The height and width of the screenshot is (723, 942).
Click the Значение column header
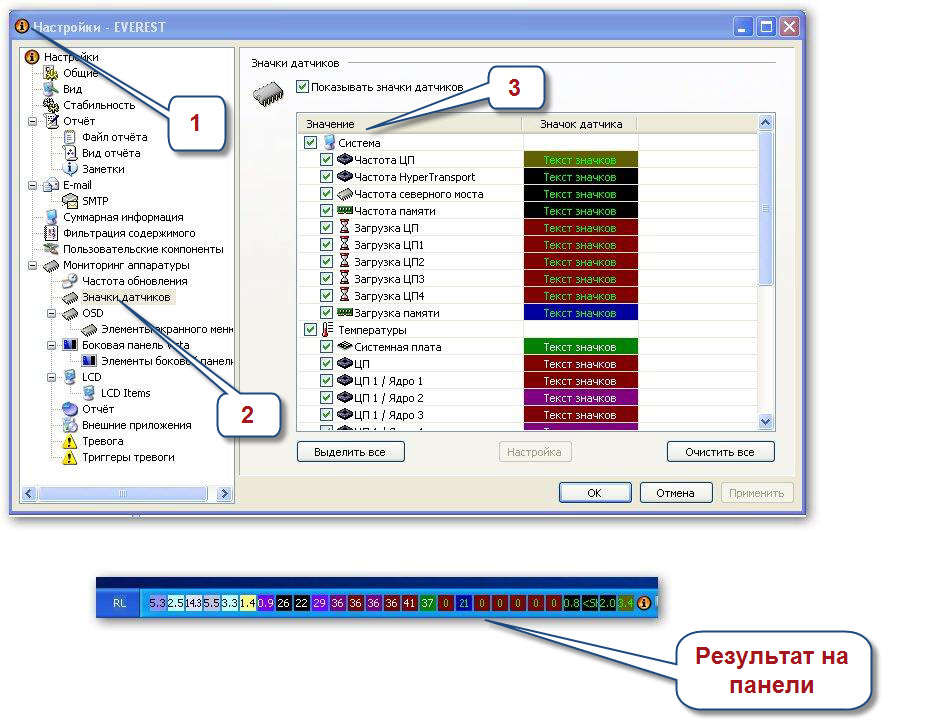tap(410, 124)
